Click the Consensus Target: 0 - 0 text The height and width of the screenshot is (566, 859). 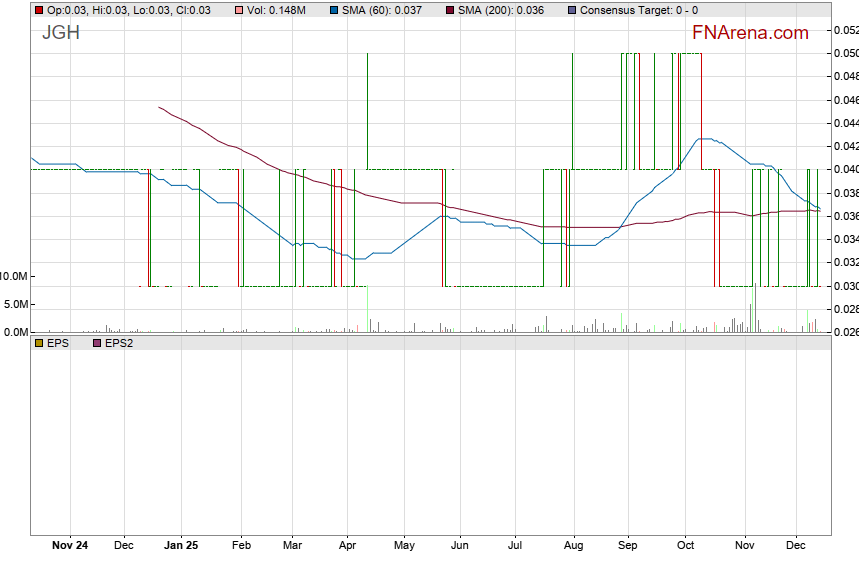pos(638,10)
